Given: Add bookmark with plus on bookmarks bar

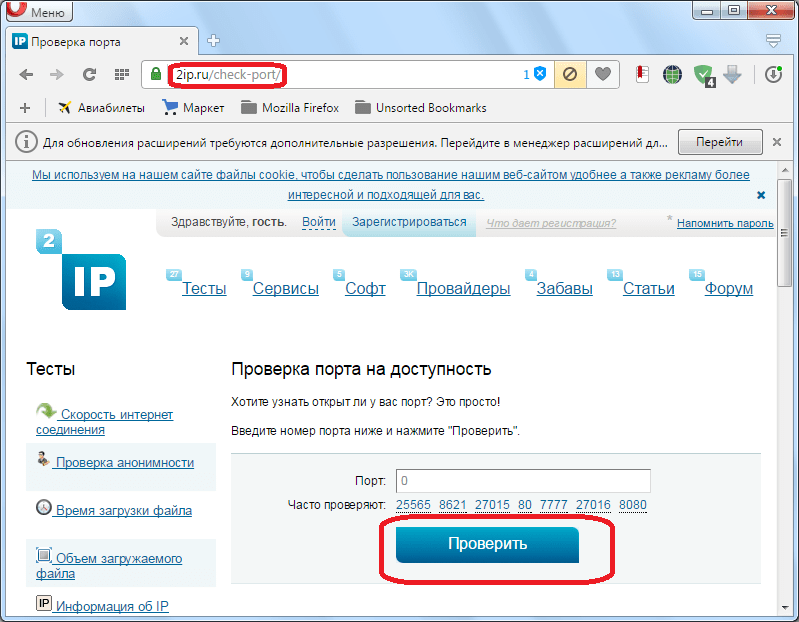Looking at the screenshot, I should [25, 108].
